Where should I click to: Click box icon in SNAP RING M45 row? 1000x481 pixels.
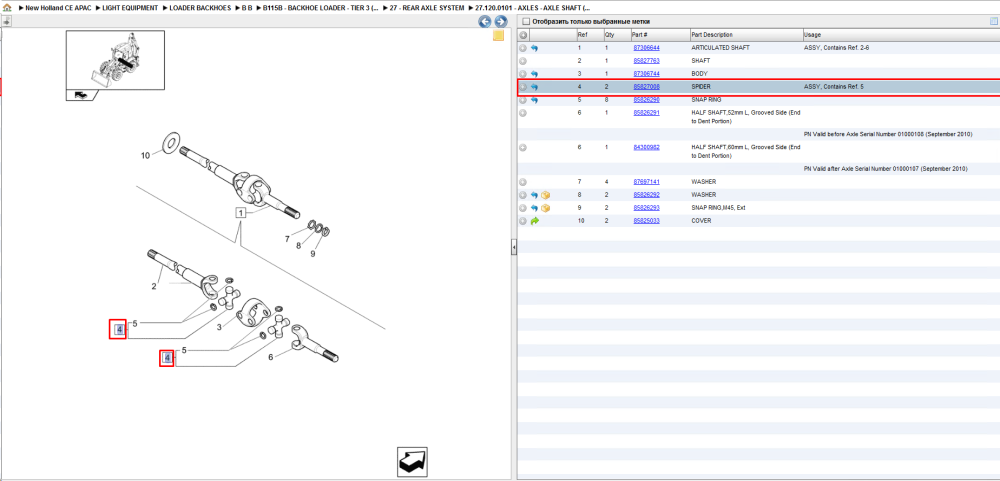(x=545, y=208)
